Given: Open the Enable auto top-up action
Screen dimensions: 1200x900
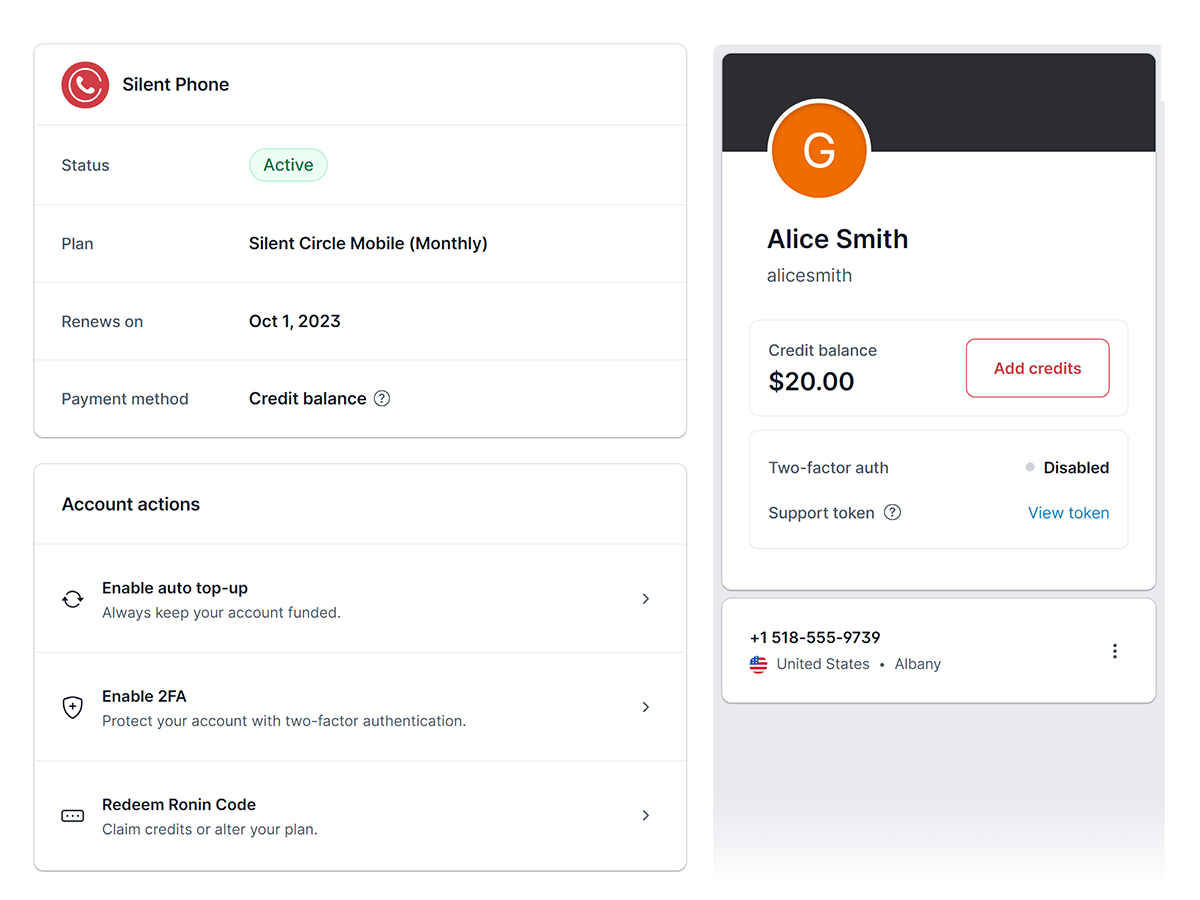Looking at the screenshot, I should [x=360, y=599].
